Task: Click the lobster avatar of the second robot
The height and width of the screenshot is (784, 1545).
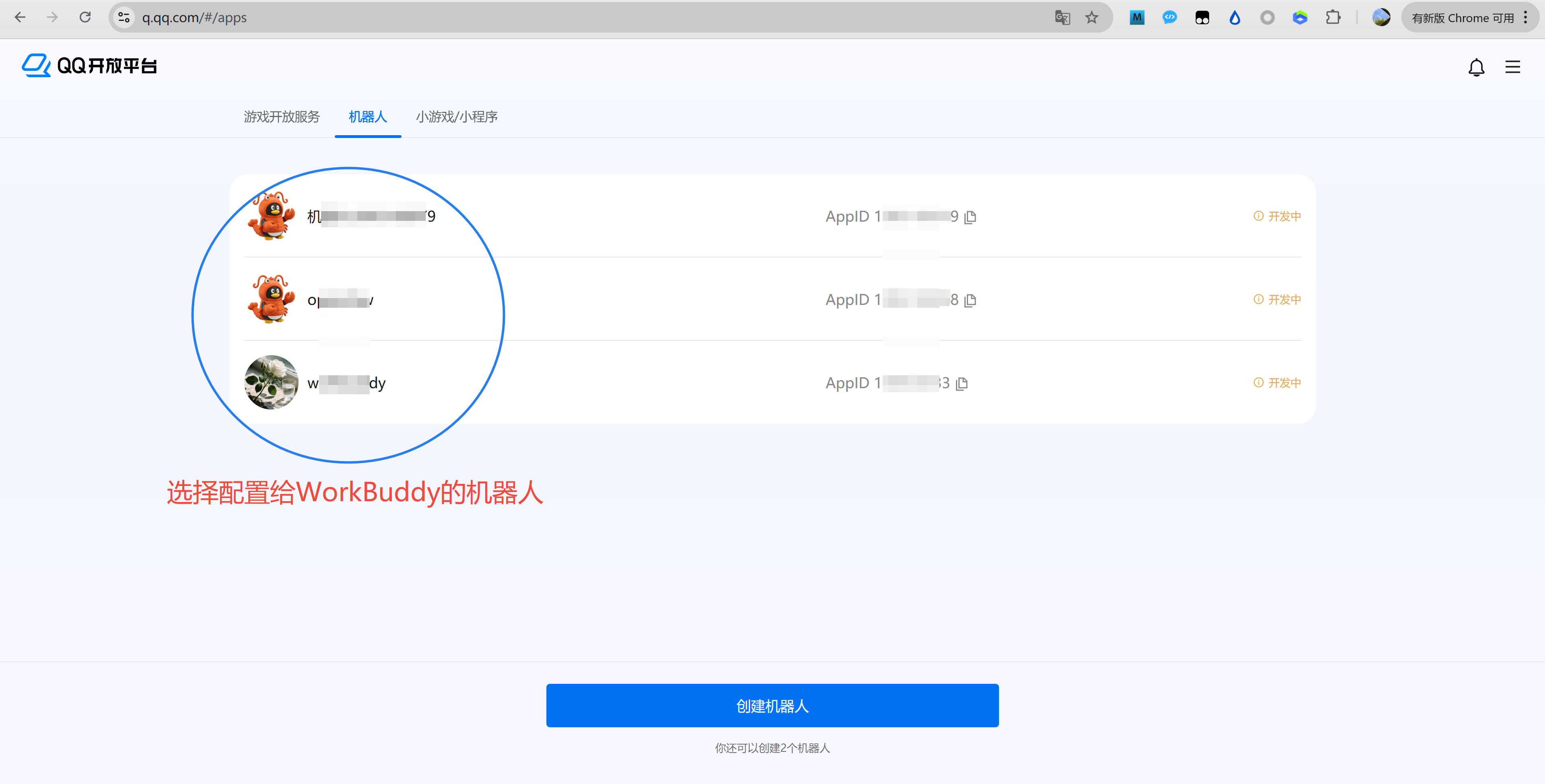Action: pyautogui.click(x=272, y=299)
